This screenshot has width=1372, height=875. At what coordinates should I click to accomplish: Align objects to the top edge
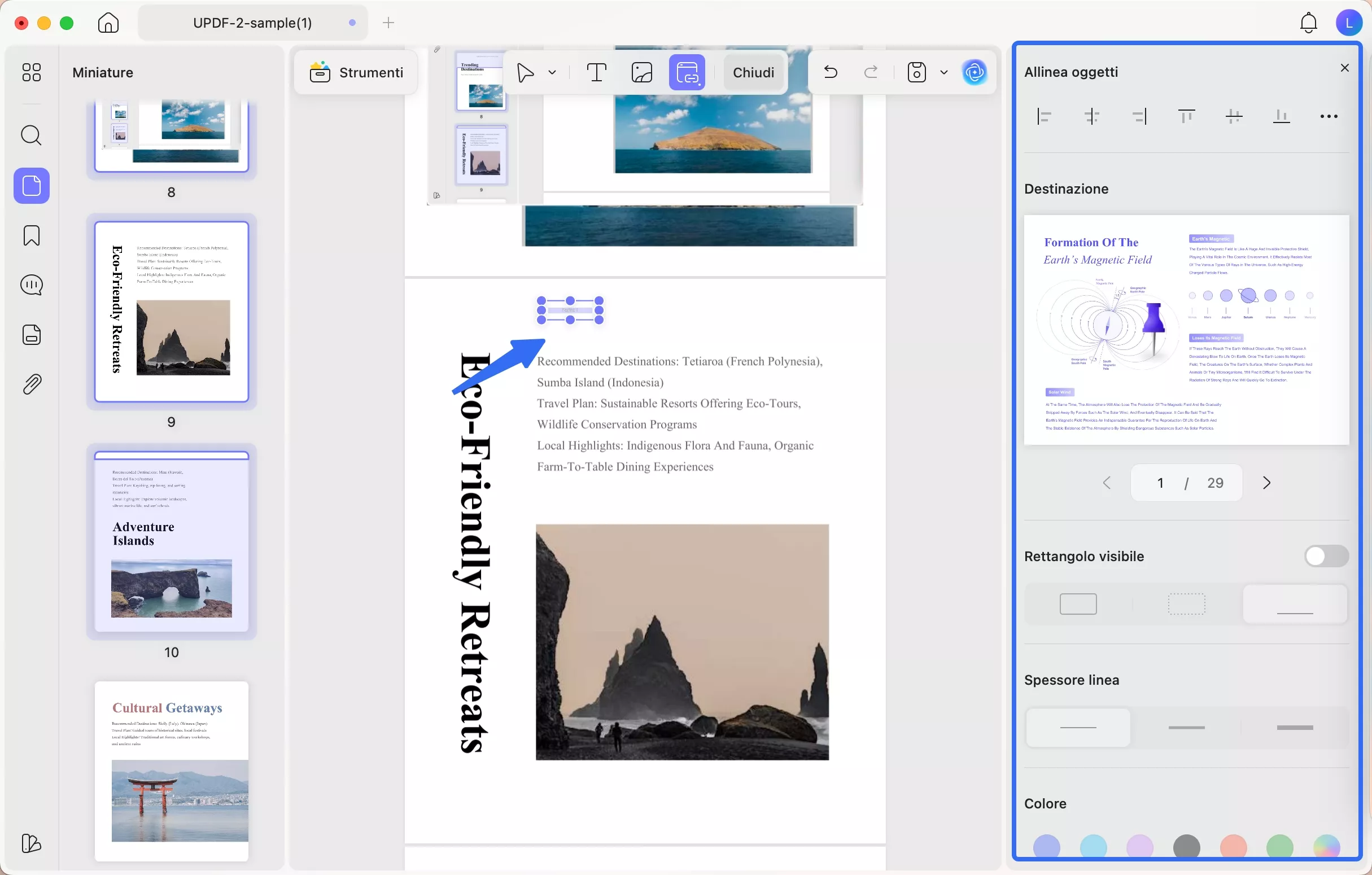click(x=1186, y=117)
